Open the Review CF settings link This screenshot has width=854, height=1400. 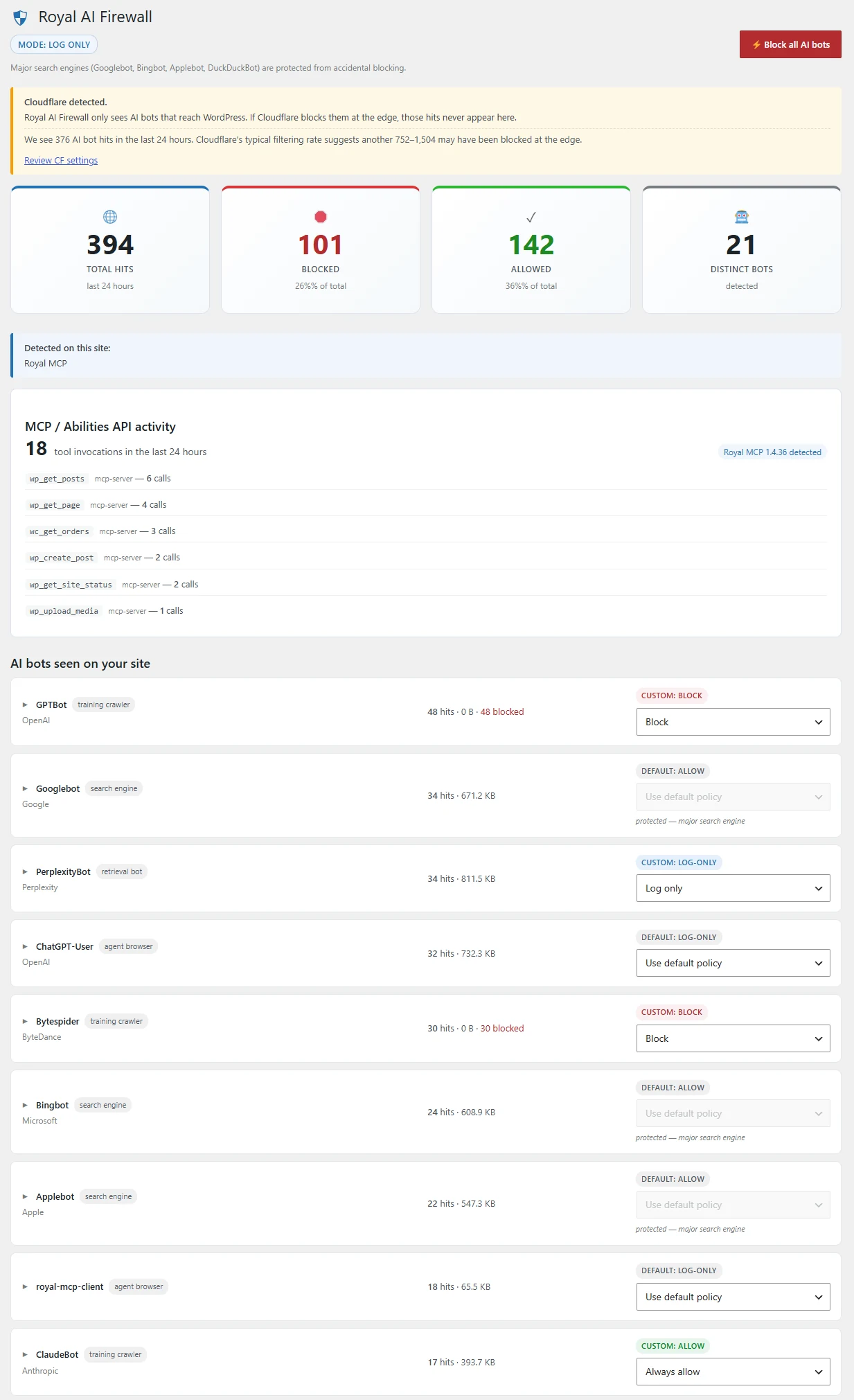[61, 161]
